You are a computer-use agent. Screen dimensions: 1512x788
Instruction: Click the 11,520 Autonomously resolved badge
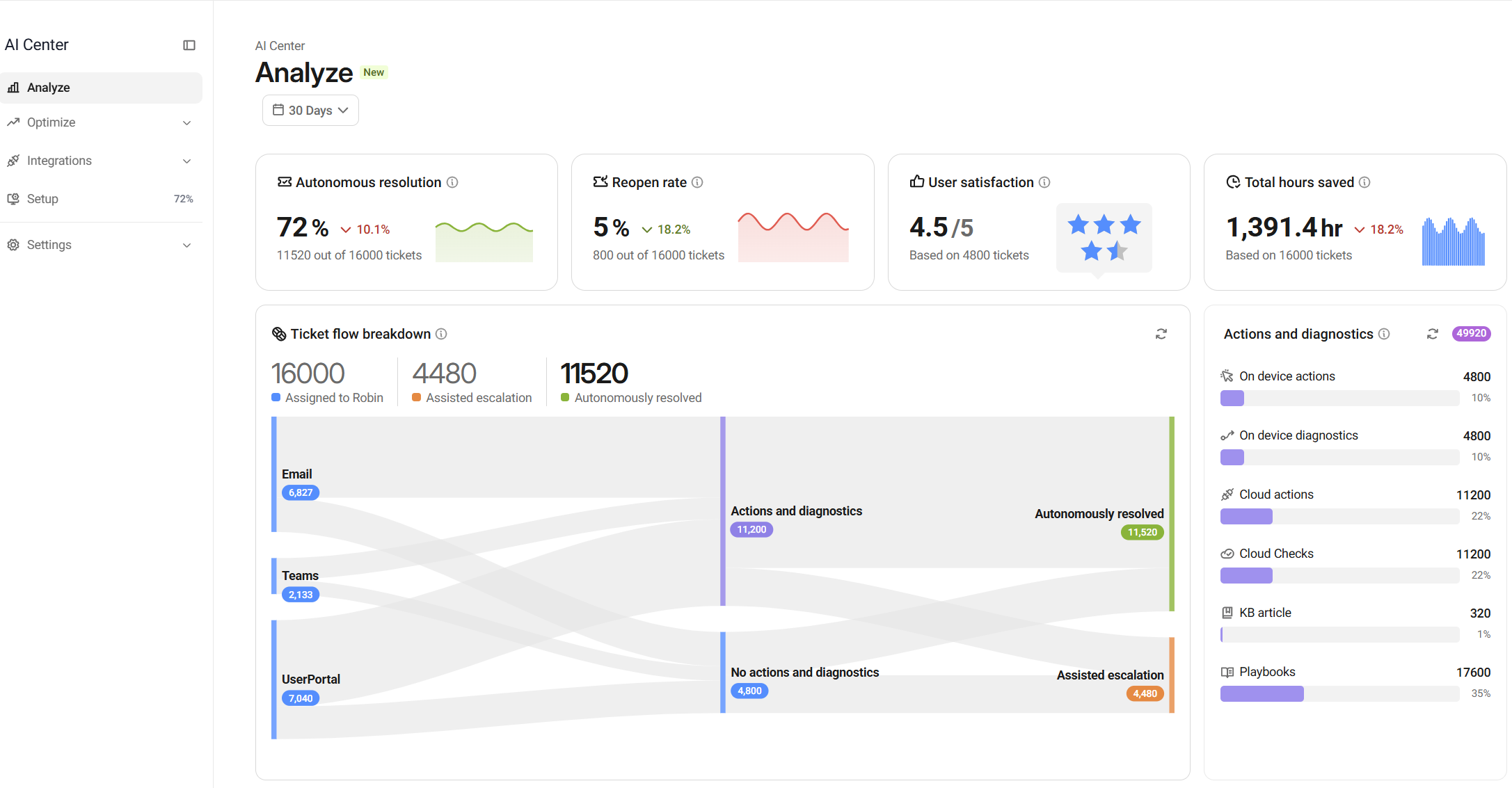click(1143, 533)
